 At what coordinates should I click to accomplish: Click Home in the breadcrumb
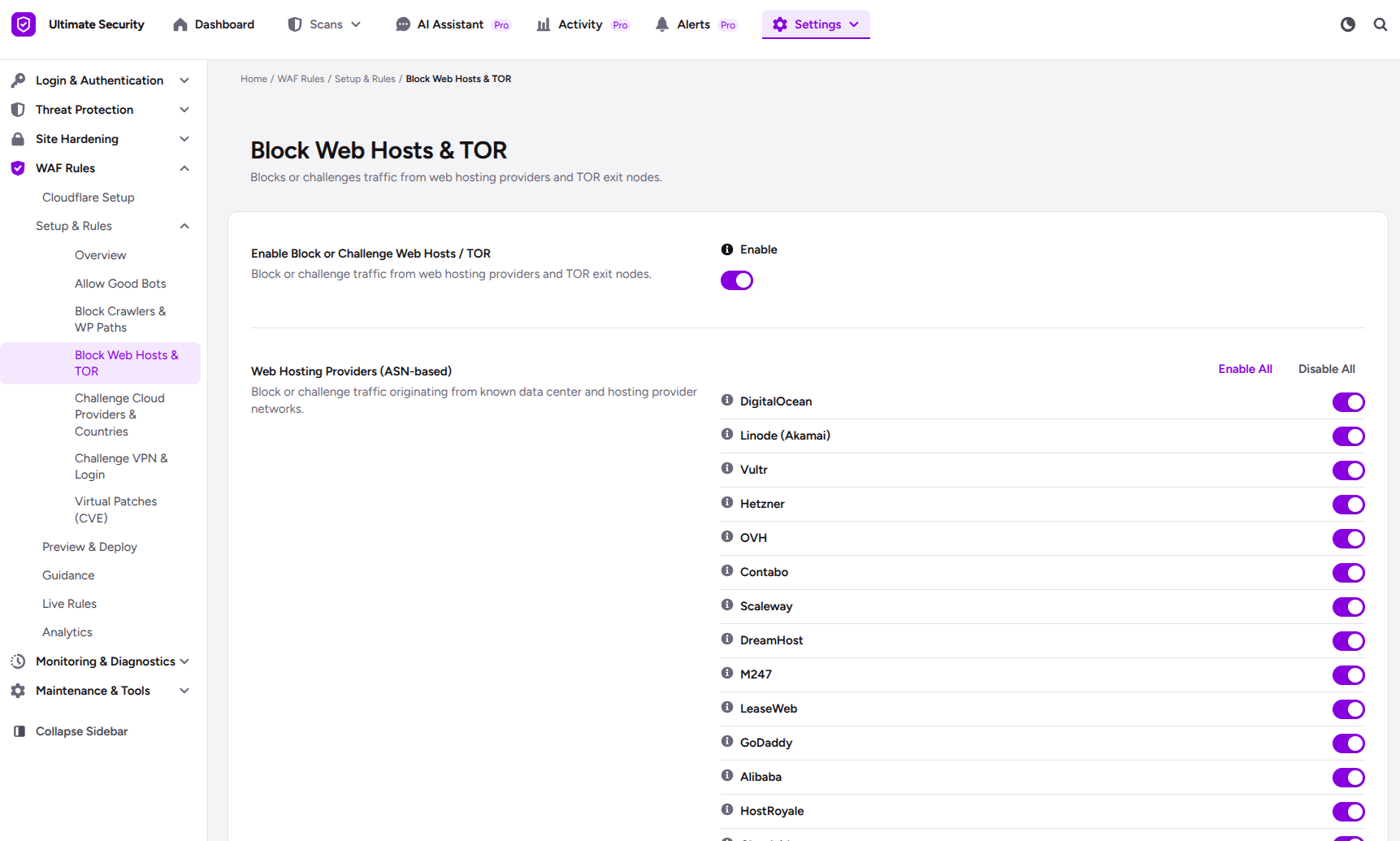(x=254, y=79)
